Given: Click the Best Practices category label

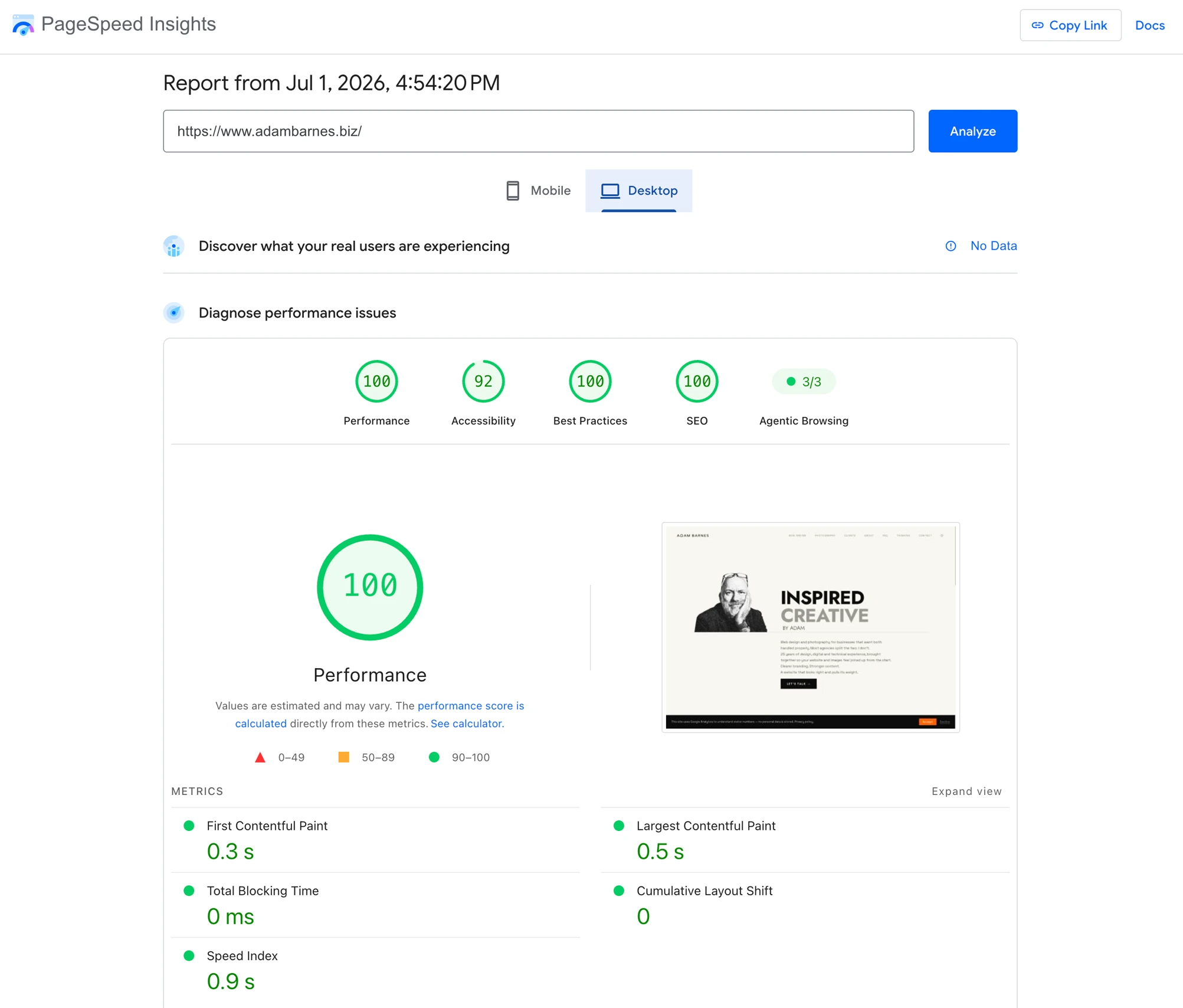Looking at the screenshot, I should tap(590, 421).
